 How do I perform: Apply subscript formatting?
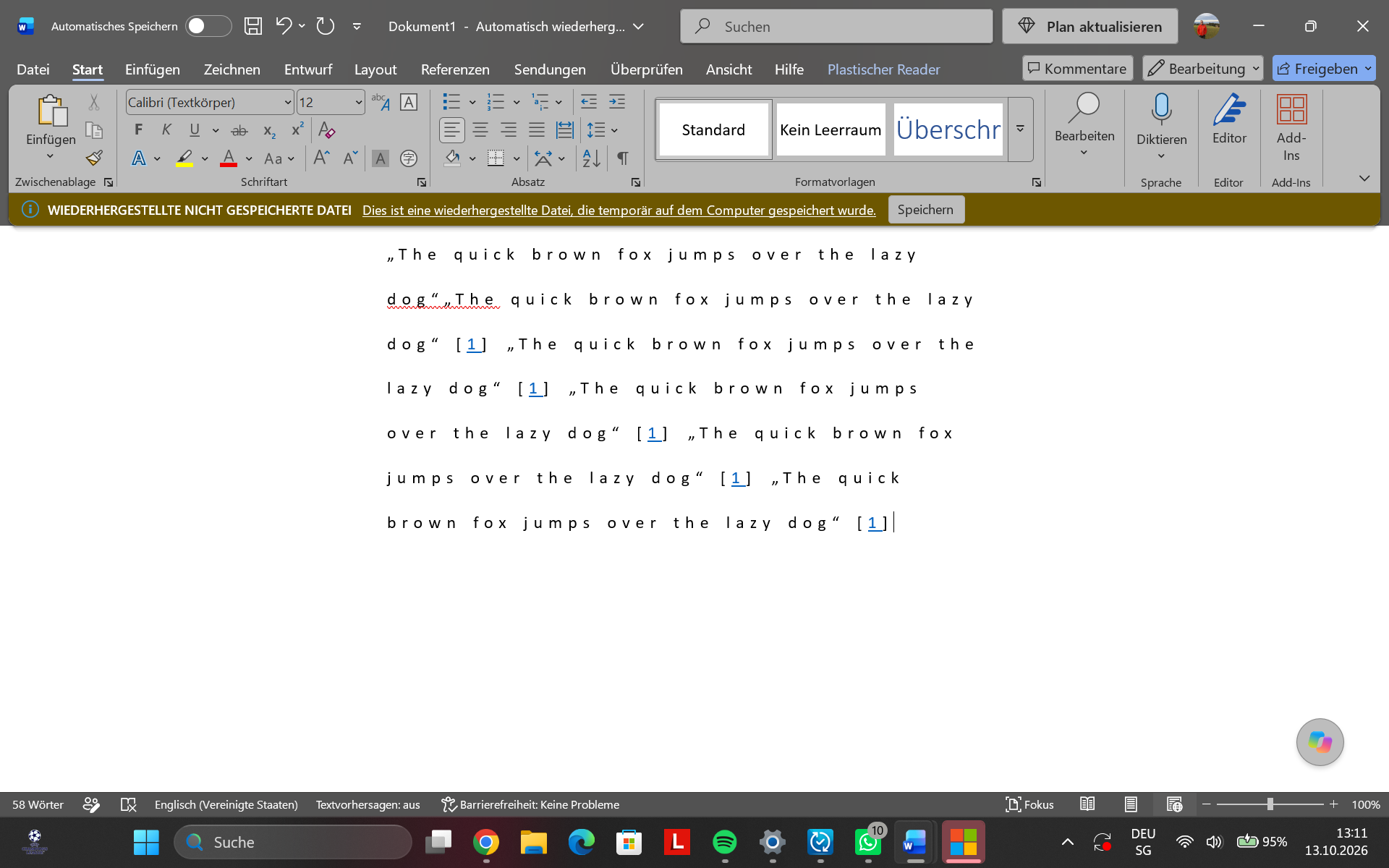(x=269, y=130)
